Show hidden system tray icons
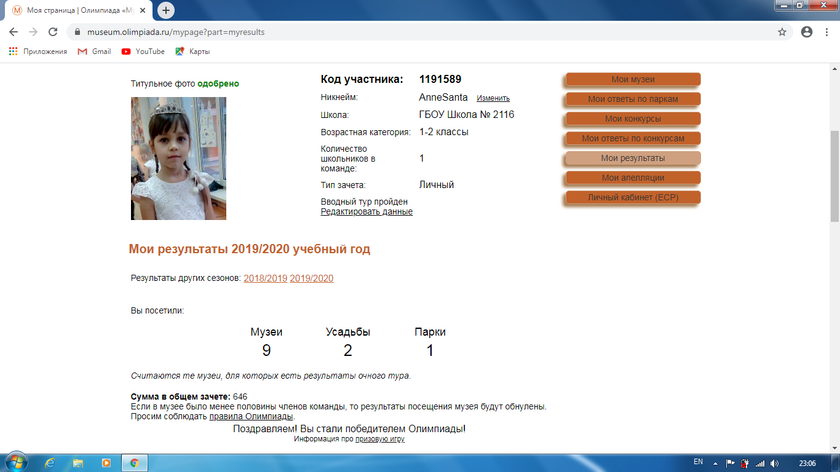Viewport: 840px width, 472px height. 714,463
